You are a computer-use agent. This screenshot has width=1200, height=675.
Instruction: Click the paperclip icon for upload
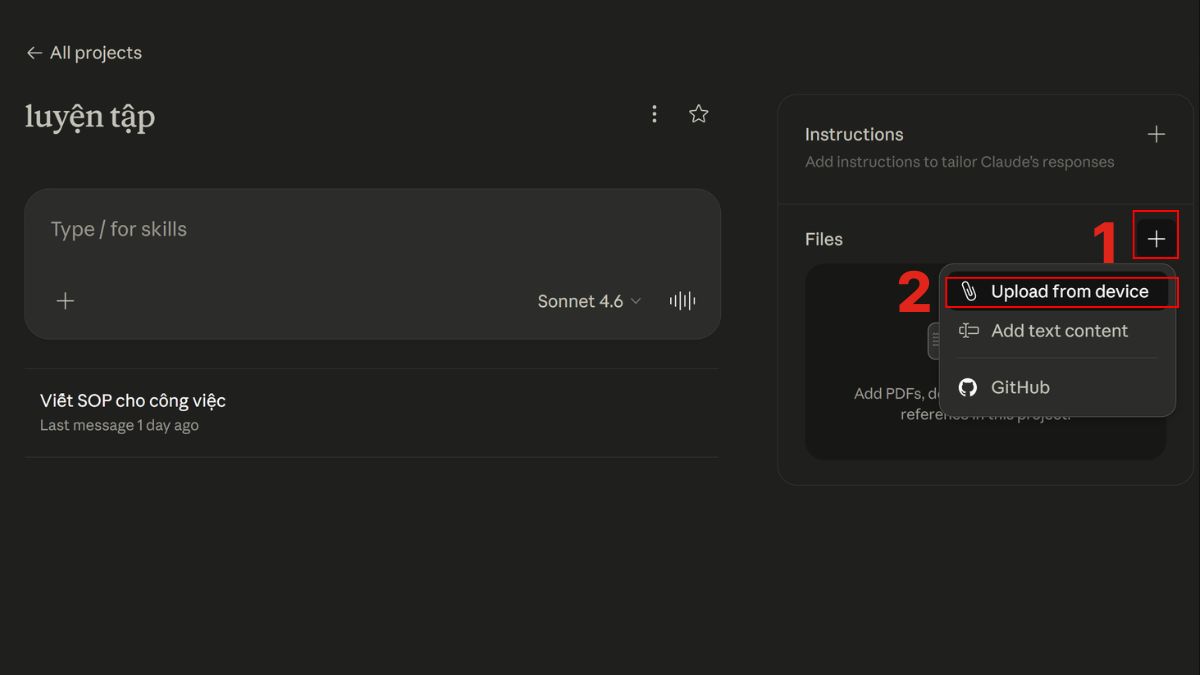968,292
